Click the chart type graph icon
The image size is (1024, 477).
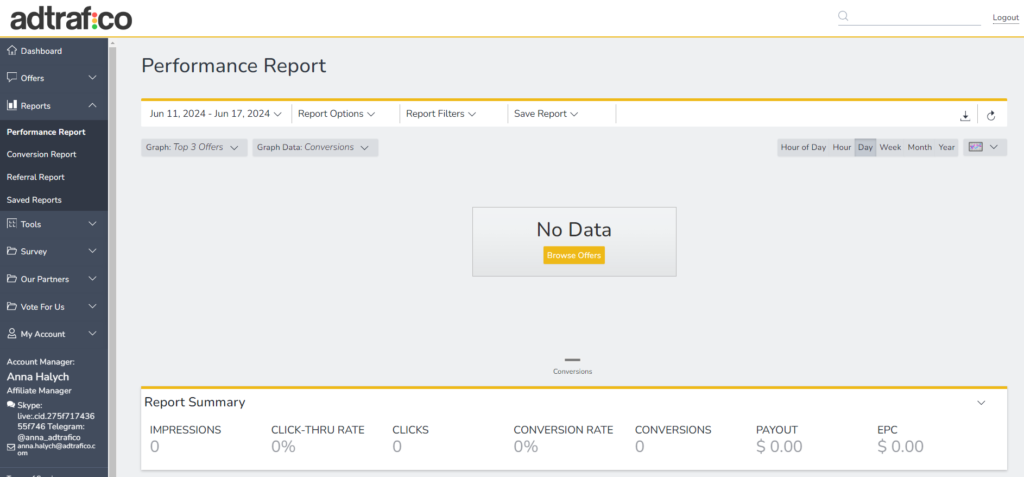click(976, 147)
